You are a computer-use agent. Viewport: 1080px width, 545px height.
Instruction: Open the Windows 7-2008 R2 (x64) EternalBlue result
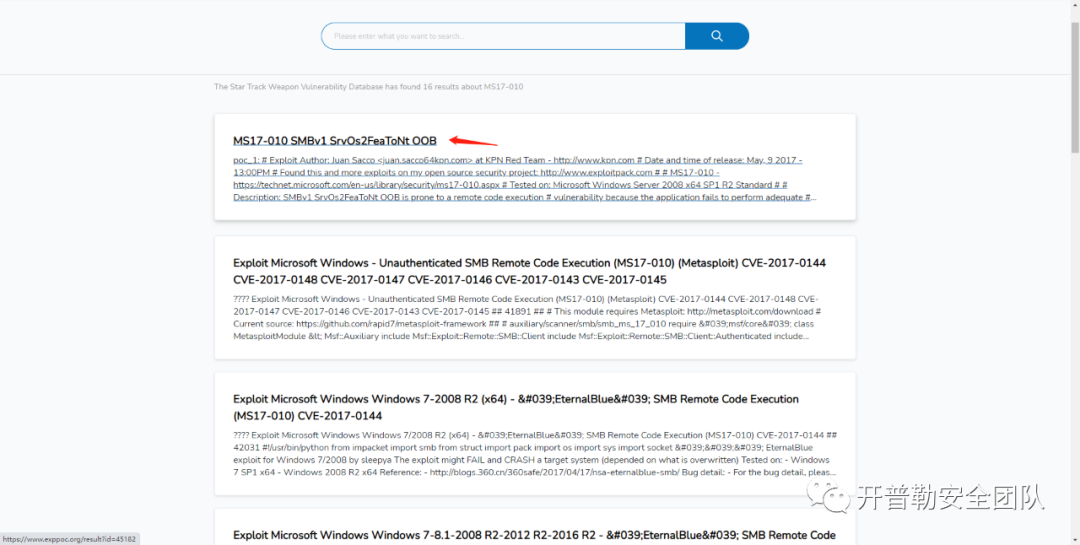click(x=516, y=407)
